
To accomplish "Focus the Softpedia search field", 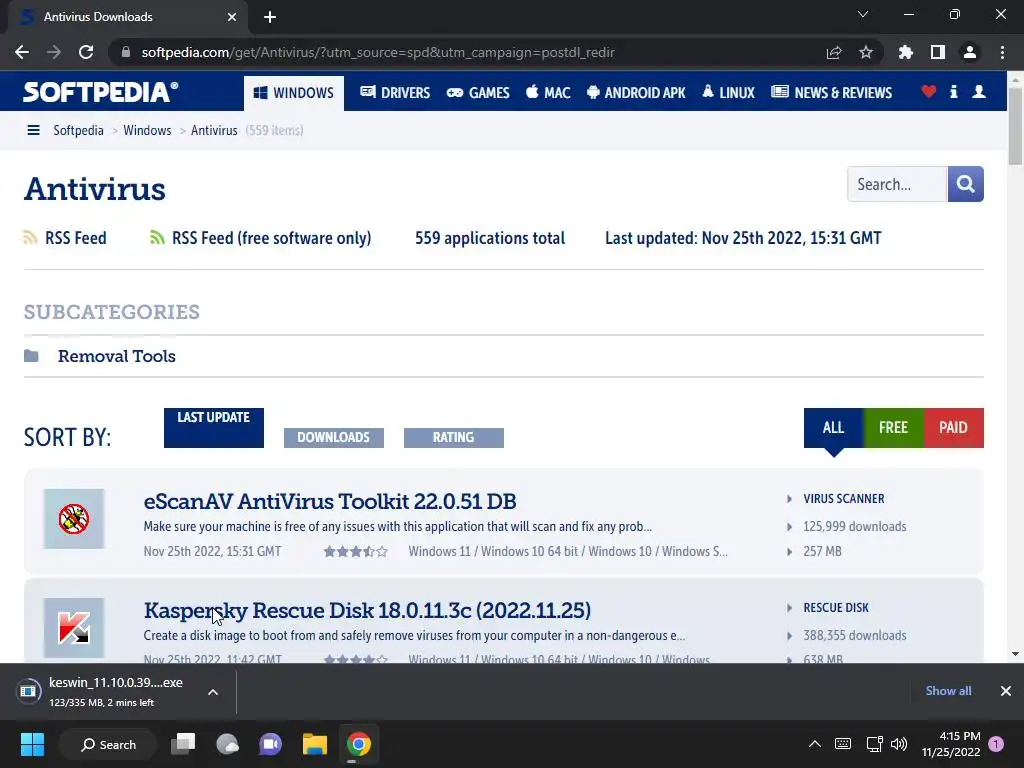I will pyautogui.click(x=897, y=184).
